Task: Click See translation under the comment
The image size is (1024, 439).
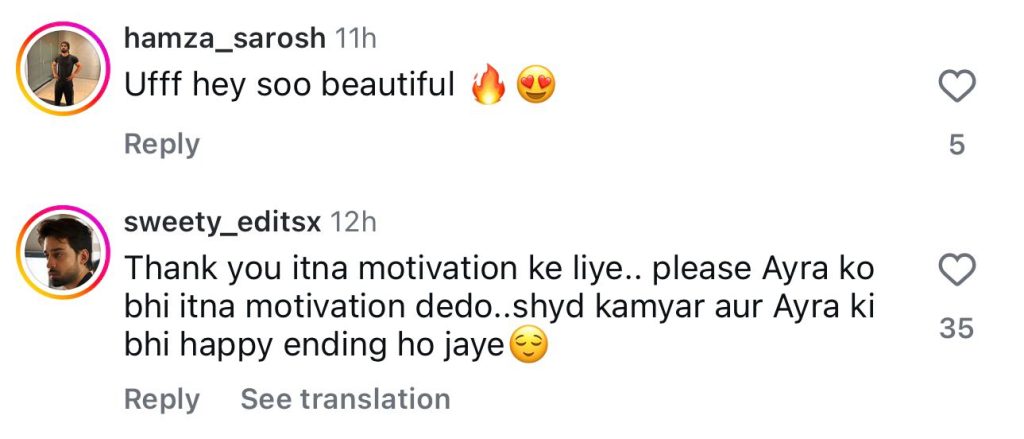Action: (345, 399)
